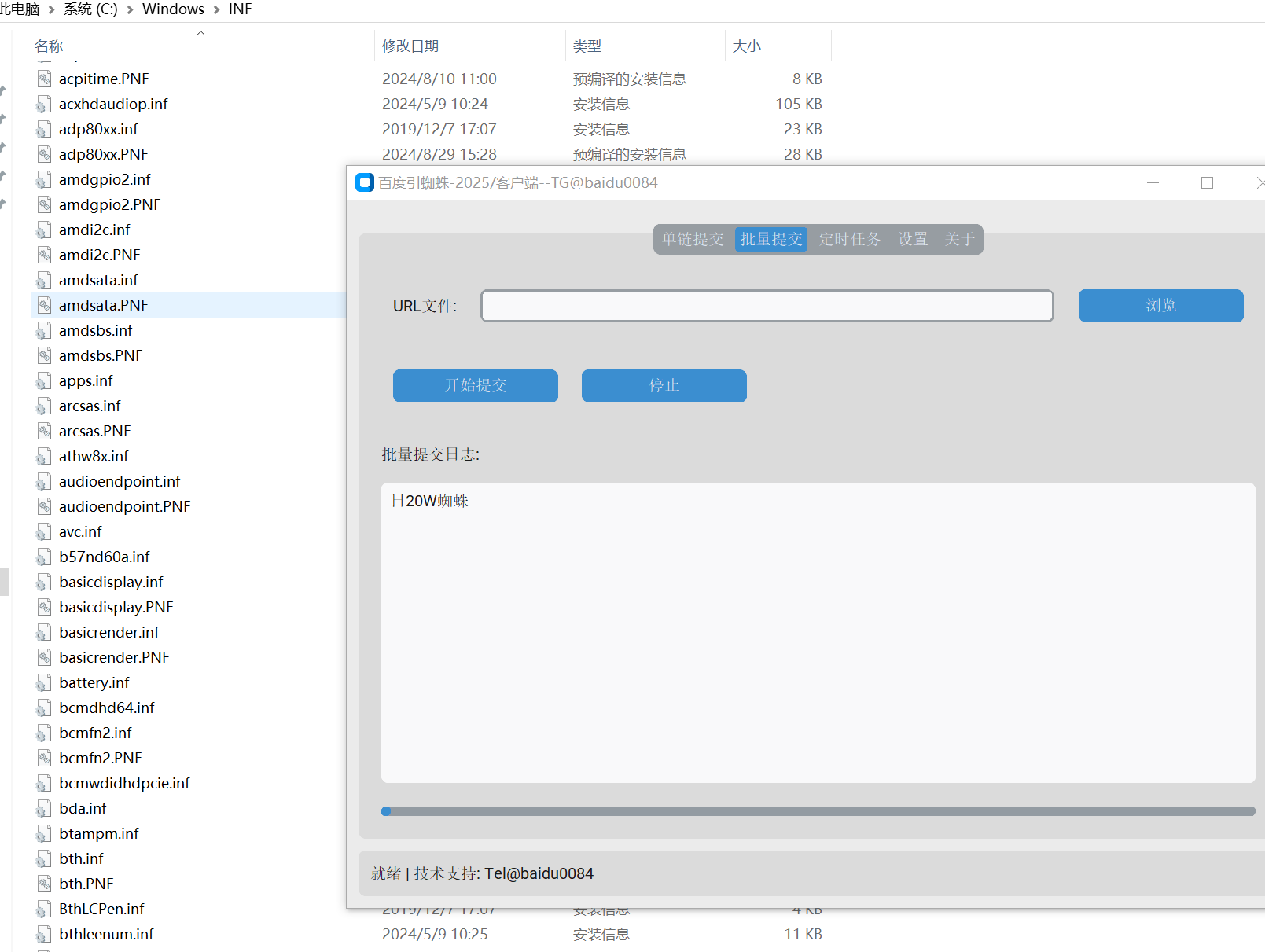The image size is (1265, 952).
Task: Select the file arcsas.PNF
Action: click(94, 431)
